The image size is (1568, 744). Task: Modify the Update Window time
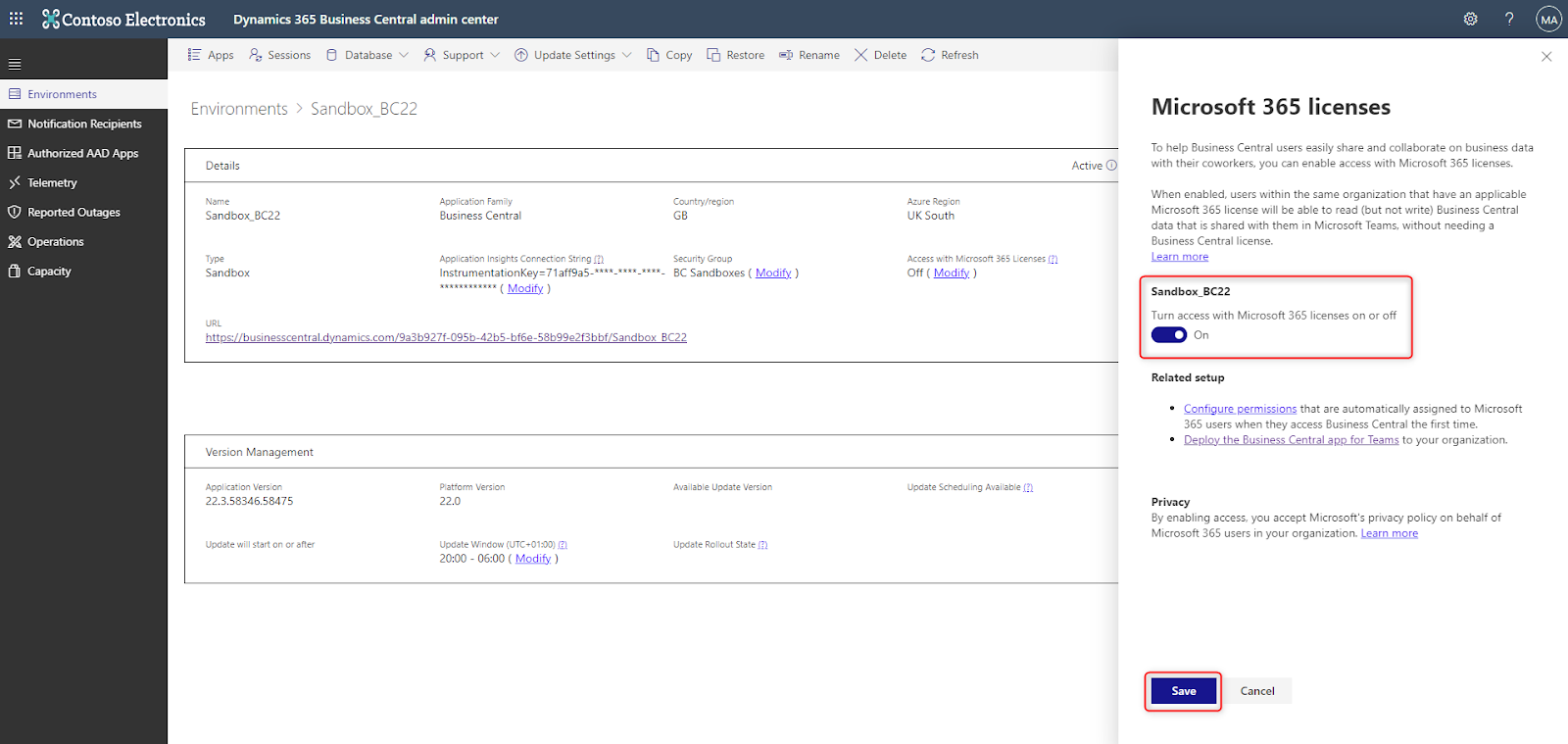tap(533, 559)
